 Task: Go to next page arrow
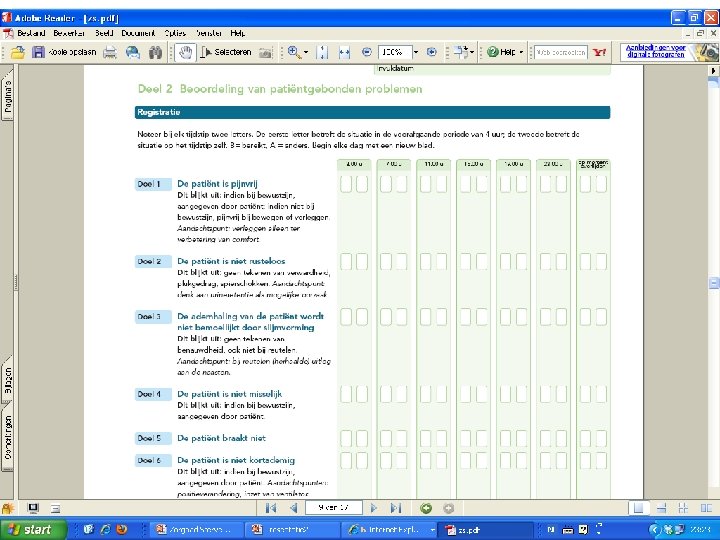373,508
